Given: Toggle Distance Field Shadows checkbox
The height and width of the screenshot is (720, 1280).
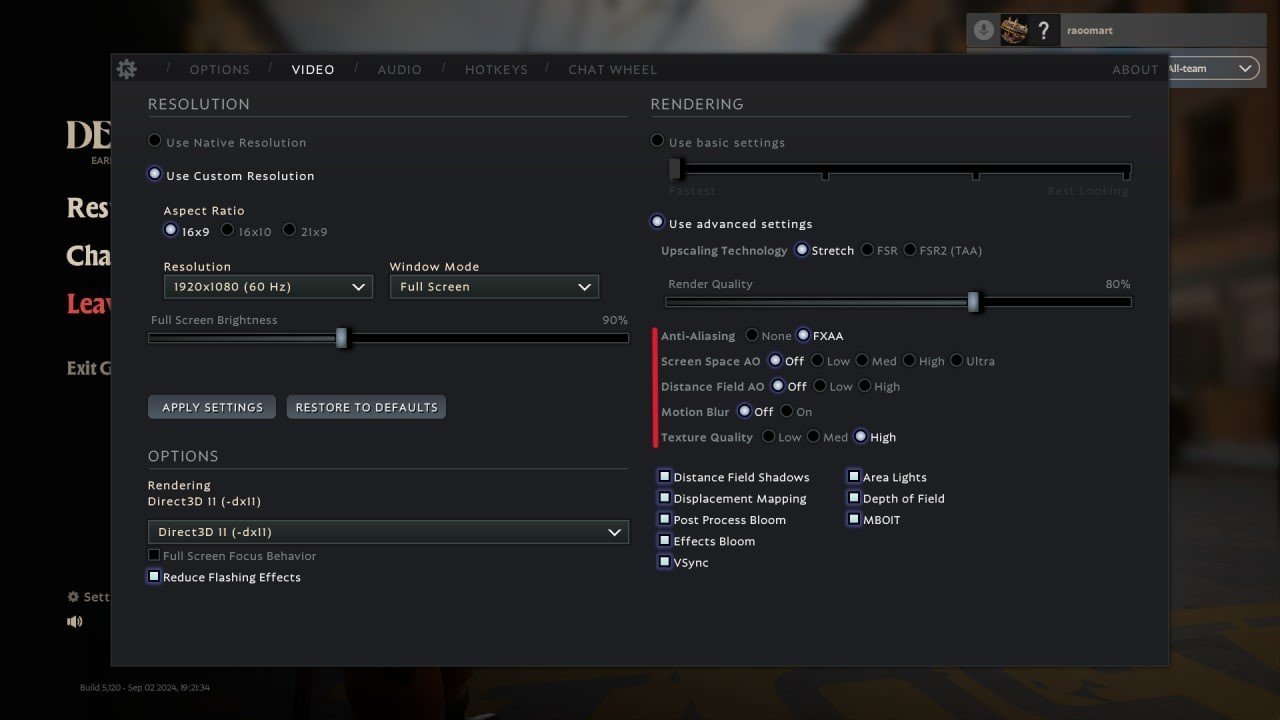Looking at the screenshot, I should coord(664,476).
